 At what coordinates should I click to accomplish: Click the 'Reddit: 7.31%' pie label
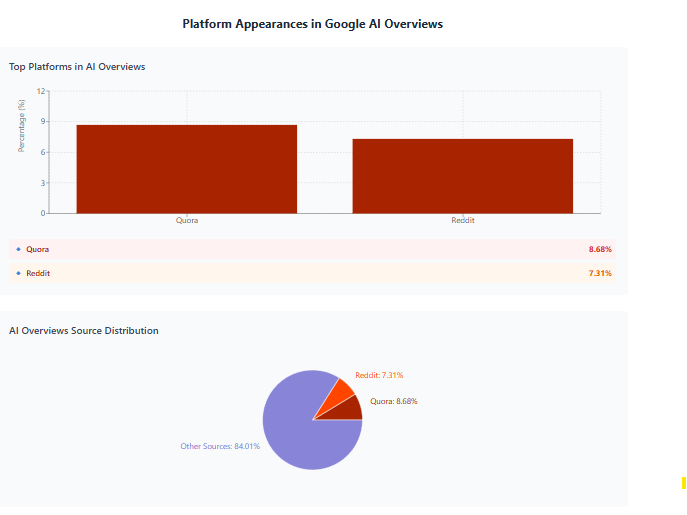tap(379, 375)
